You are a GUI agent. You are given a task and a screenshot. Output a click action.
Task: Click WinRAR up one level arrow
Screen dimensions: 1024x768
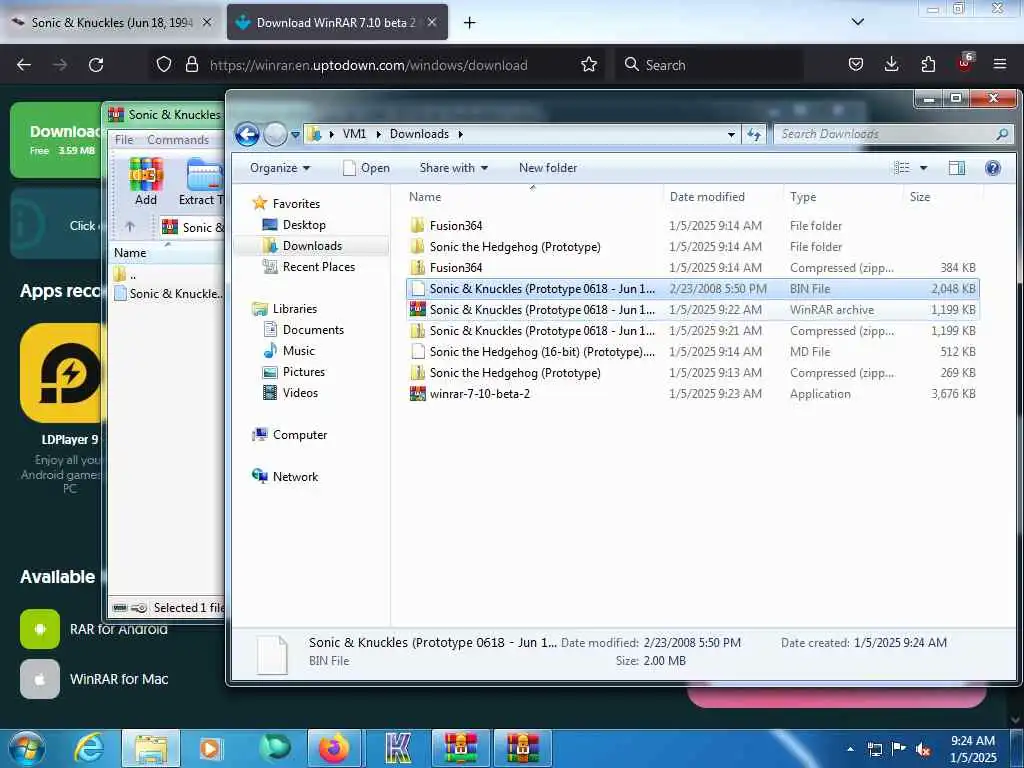pyautogui.click(x=130, y=227)
